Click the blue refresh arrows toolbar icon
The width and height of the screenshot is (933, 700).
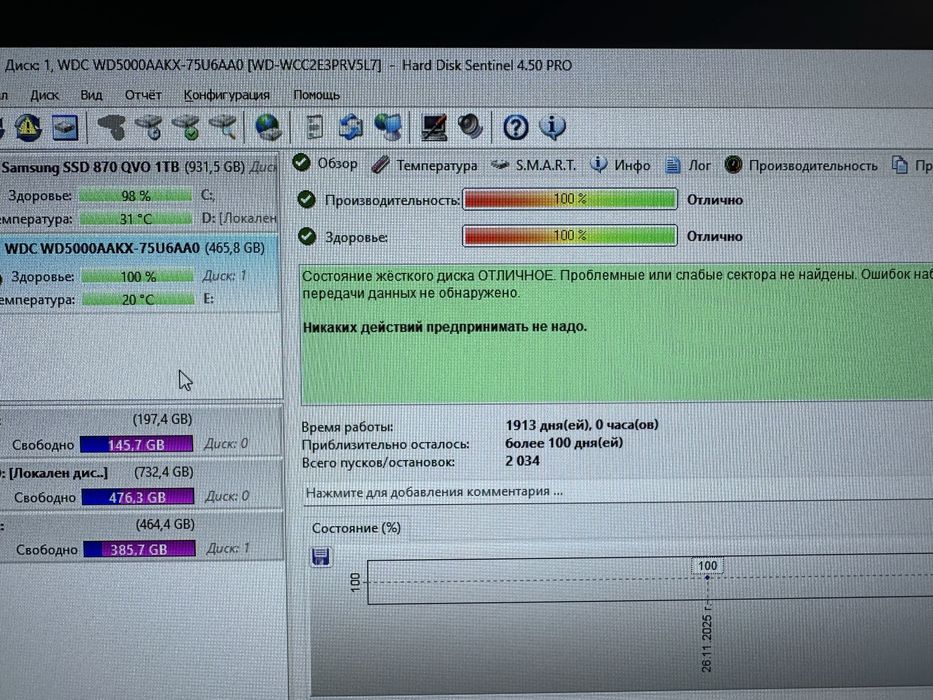point(350,127)
